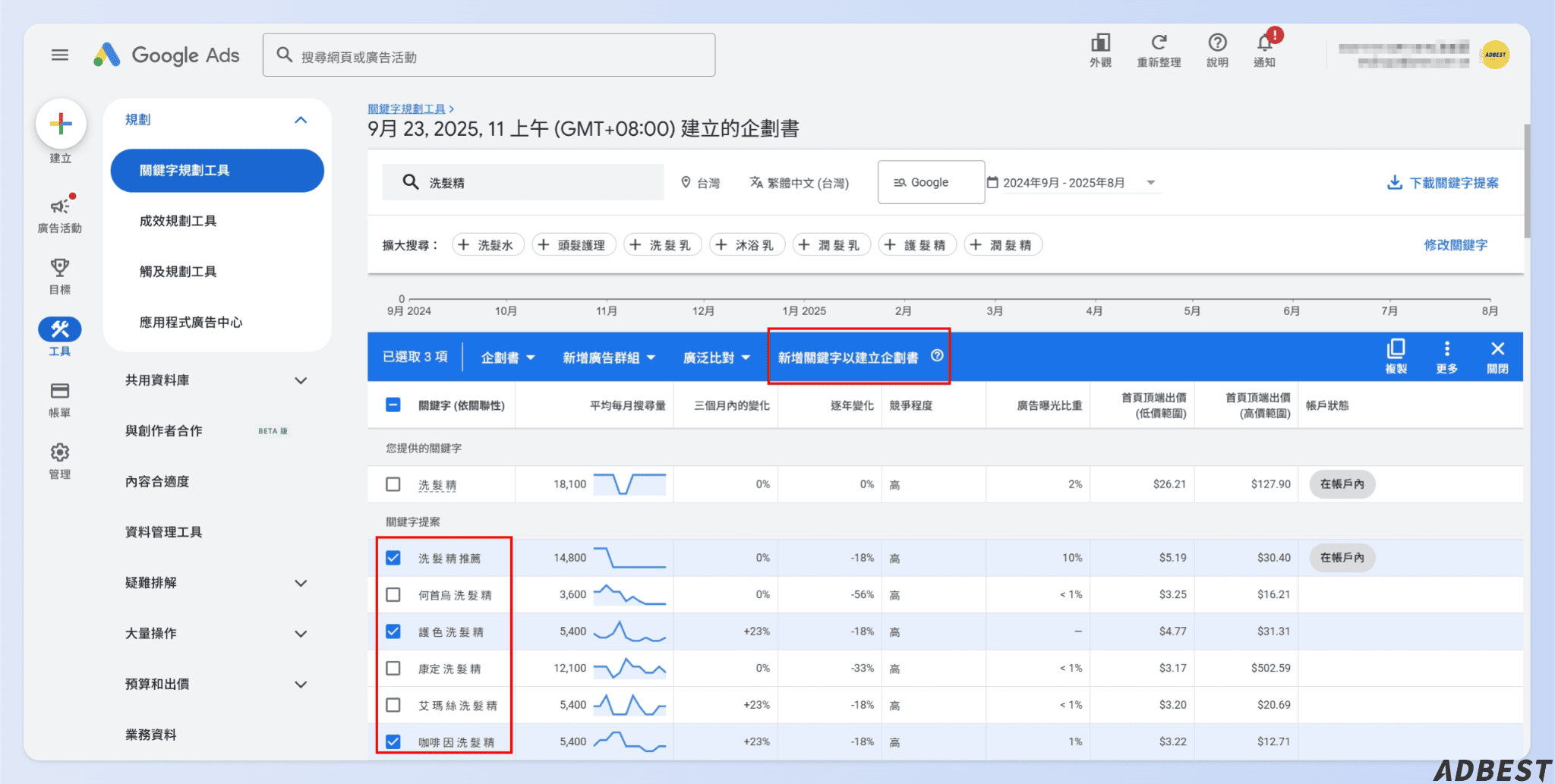Uncheck the 護色 洗髮精 keyword checkbox
The height and width of the screenshot is (784, 1555).
393,631
